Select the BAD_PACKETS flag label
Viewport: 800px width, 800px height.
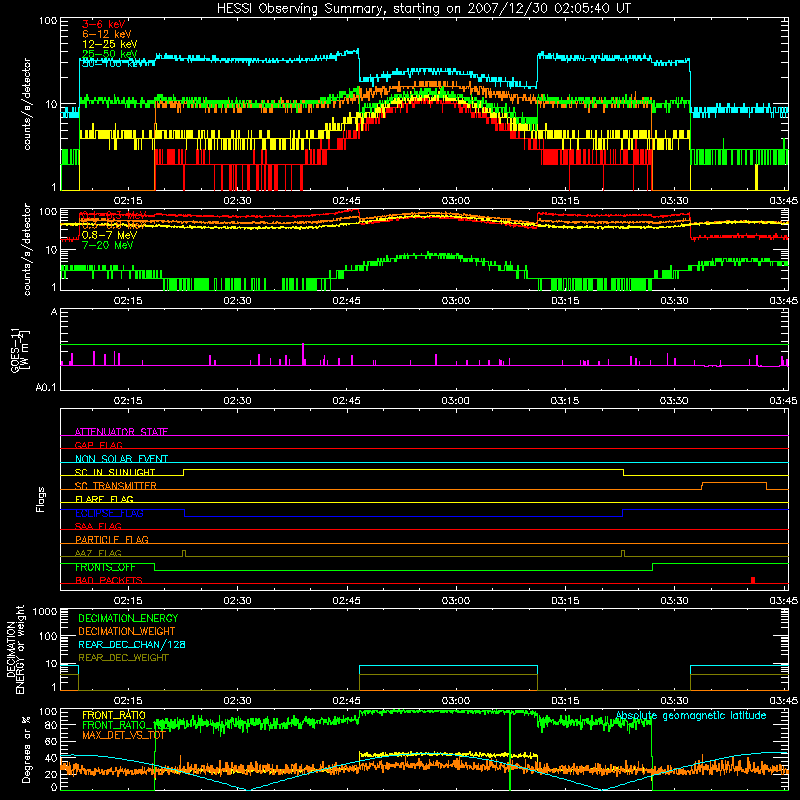click(x=109, y=580)
